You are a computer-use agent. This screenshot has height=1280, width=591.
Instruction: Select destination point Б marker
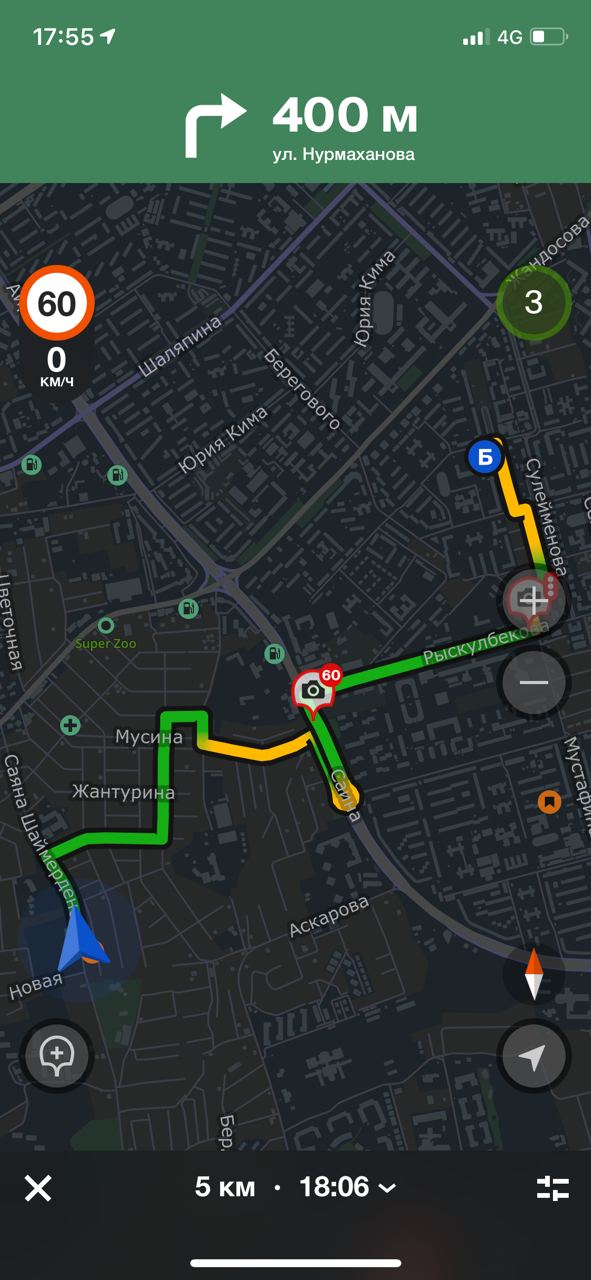click(x=484, y=458)
